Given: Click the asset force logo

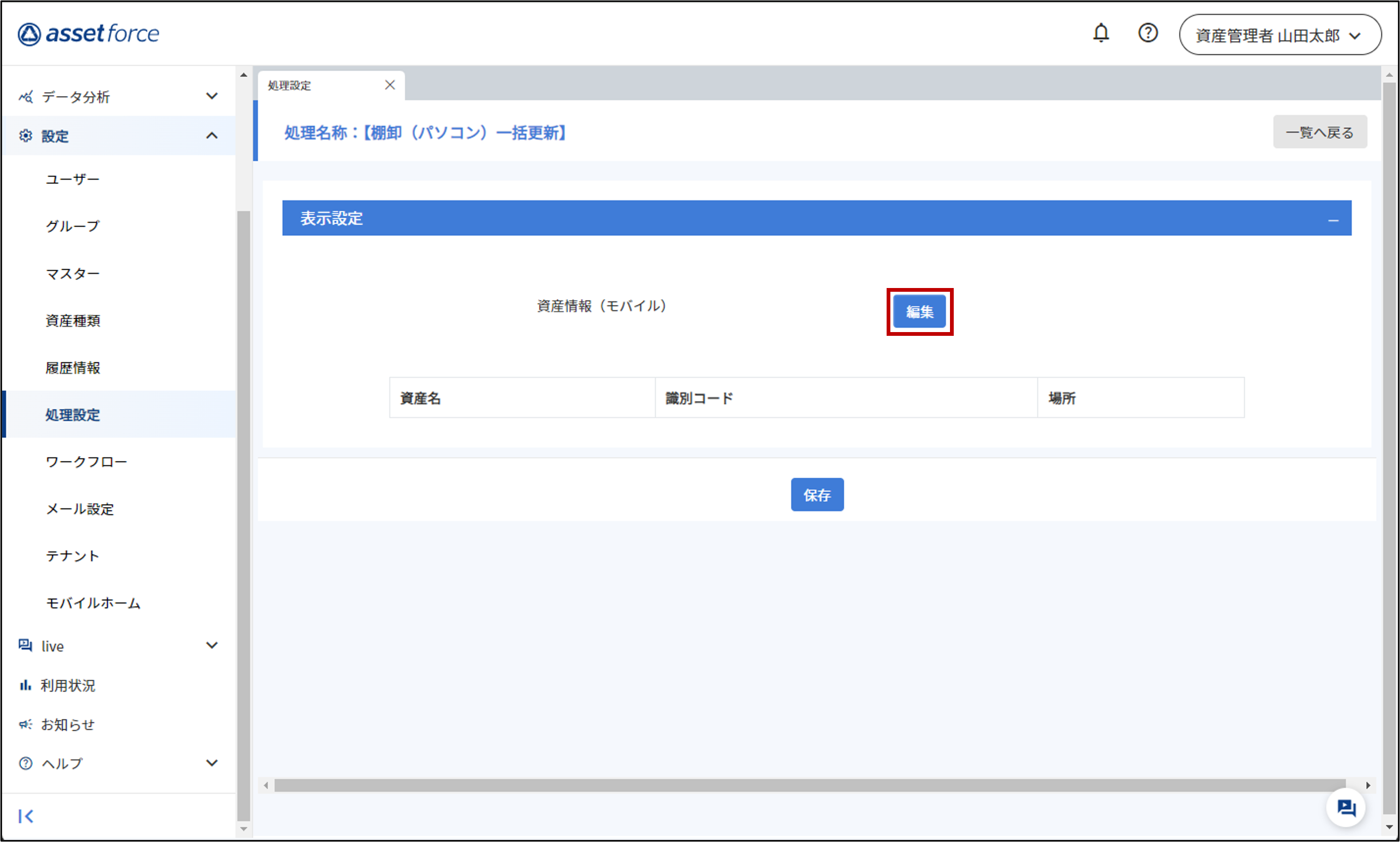Looking at the screenshot, I should coord(89,33).
